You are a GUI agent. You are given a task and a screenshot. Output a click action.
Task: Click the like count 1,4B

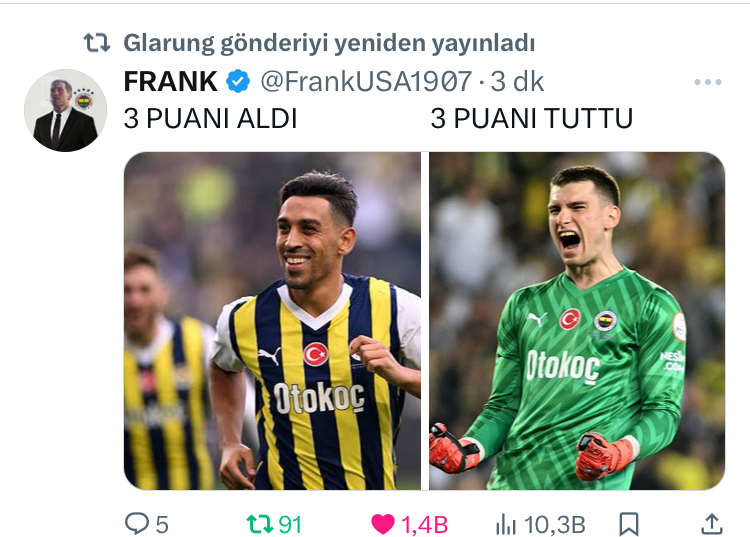click(x=424, y=525)
